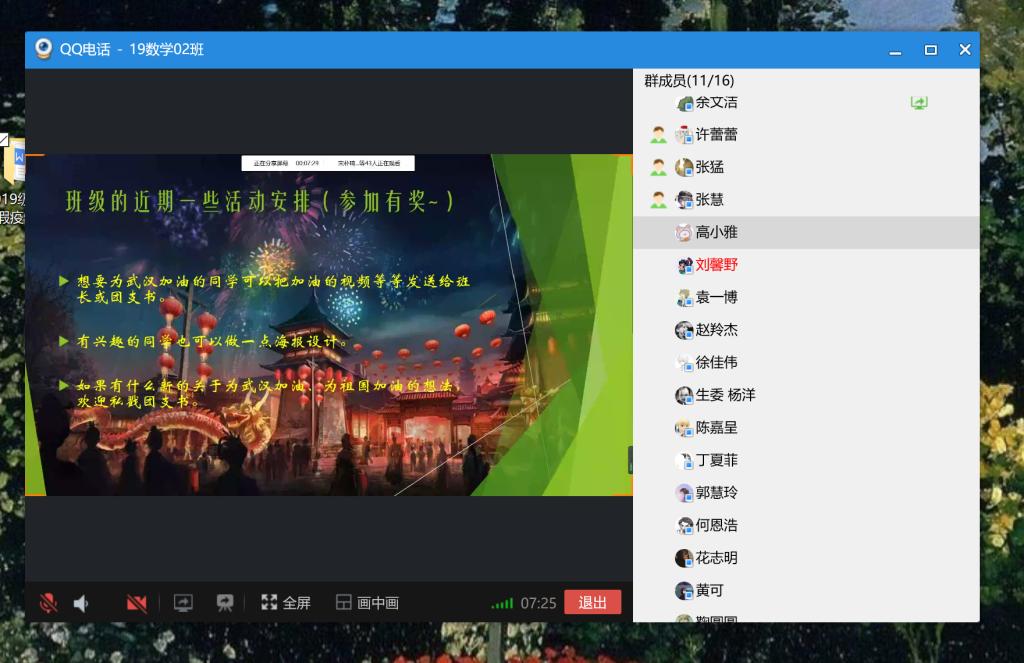Toggle the speaker volume icon
Image resolution: width=1024 pixels, height=663 pixels.
(82, 603)
